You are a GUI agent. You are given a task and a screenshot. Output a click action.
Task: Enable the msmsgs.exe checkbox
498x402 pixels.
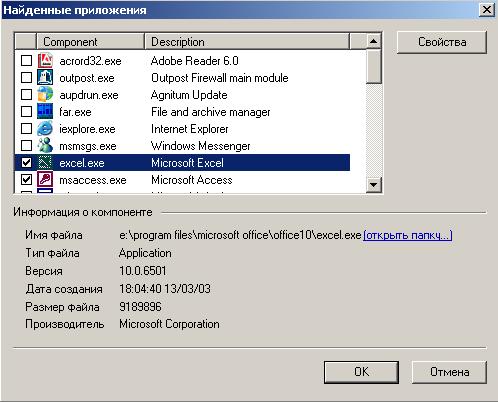pos(26,146)
